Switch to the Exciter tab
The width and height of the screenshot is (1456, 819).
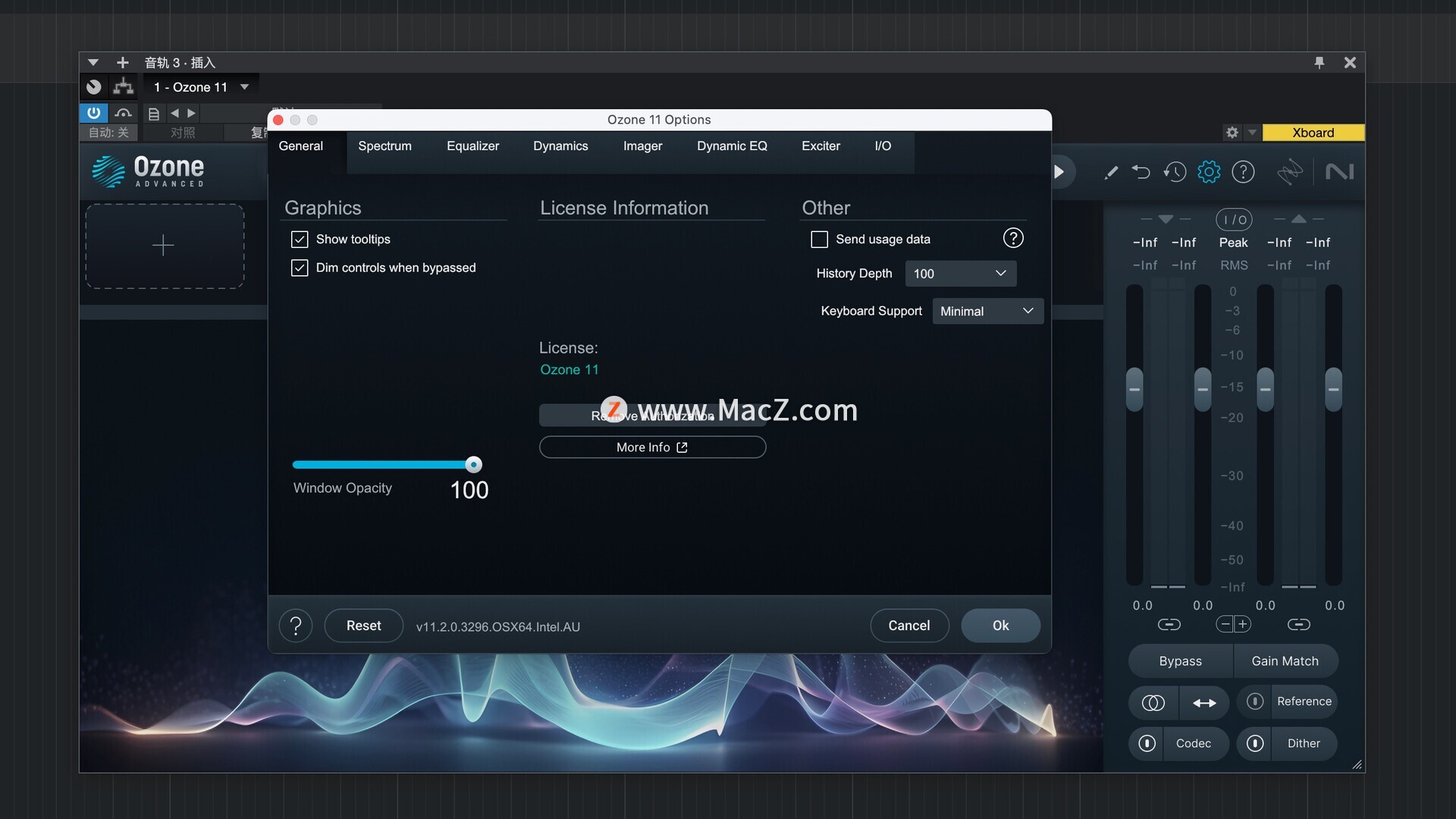(x=821, y=146)
